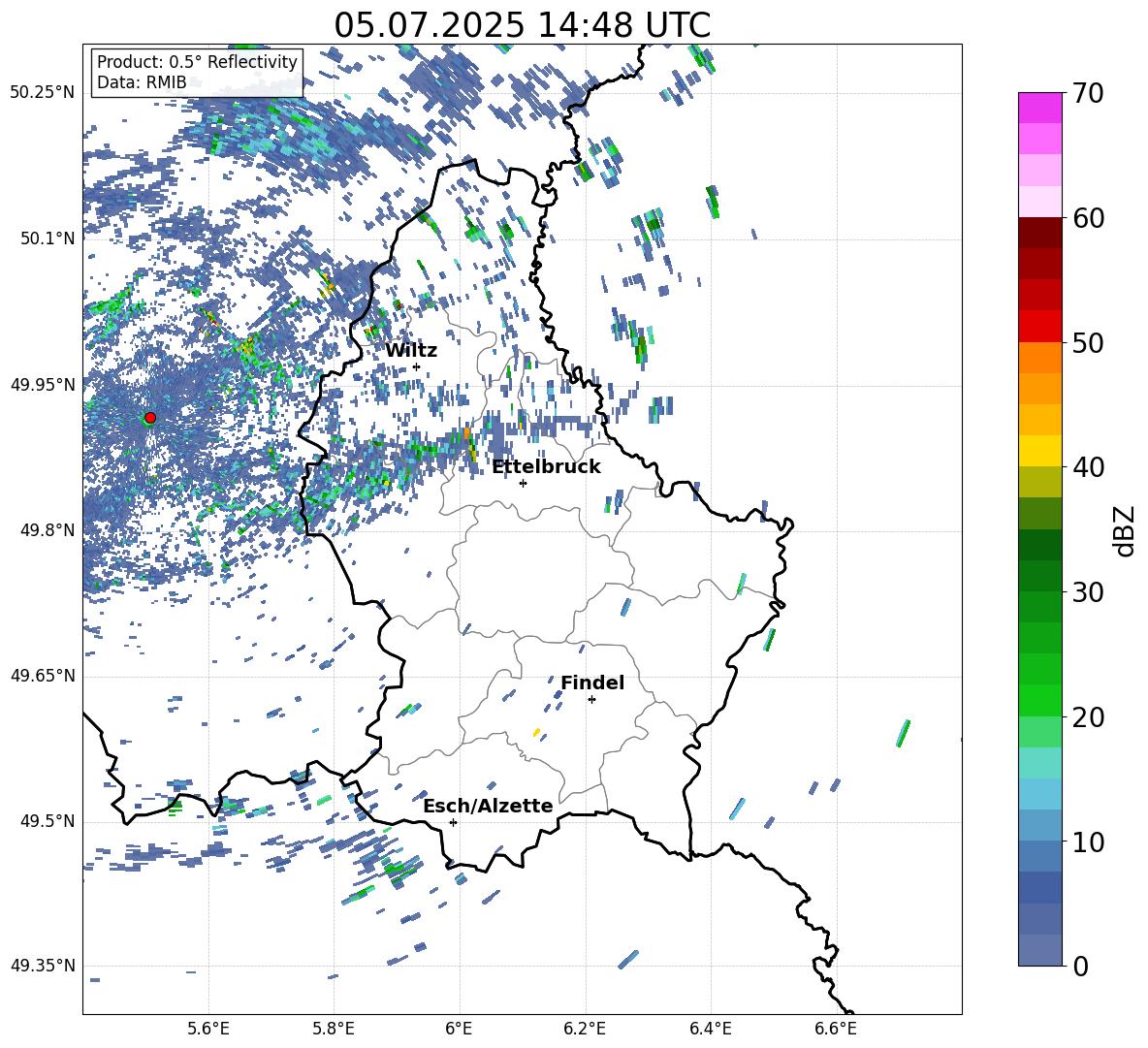Select the Esch/Alzette city label

pyautogui.click(x=489, y=806)
